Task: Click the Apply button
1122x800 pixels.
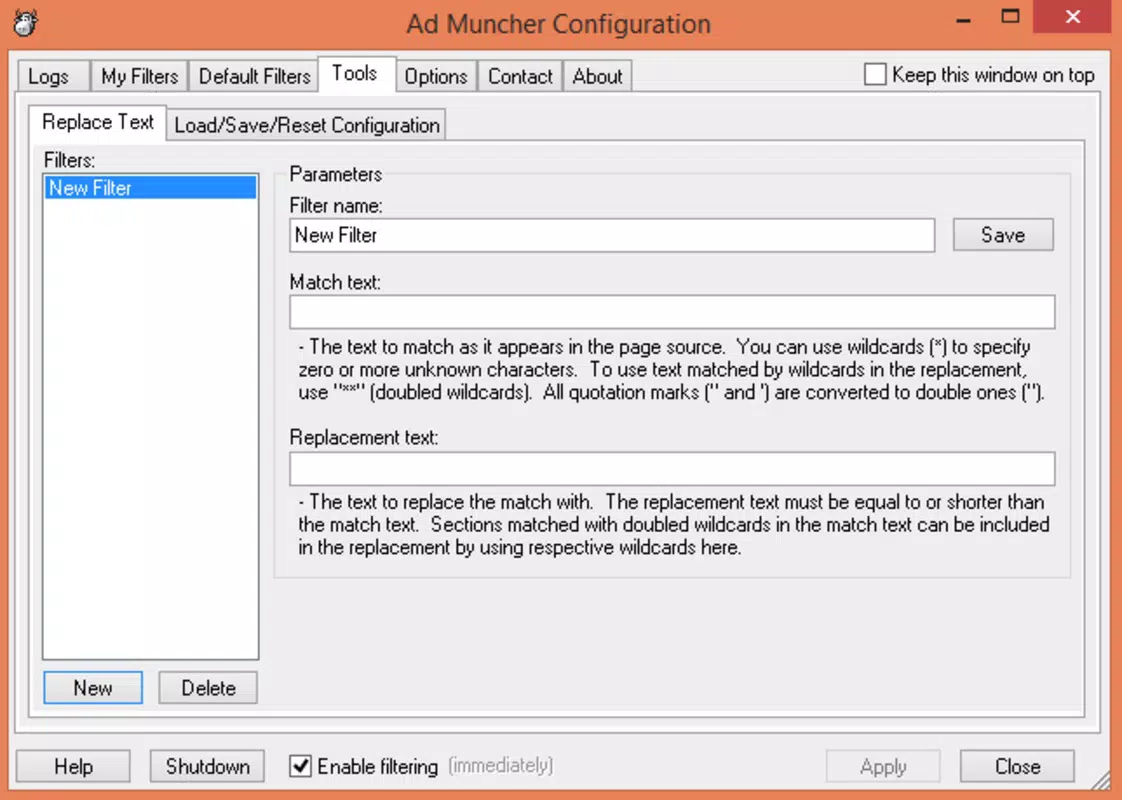Action: (x=883, y=766)
